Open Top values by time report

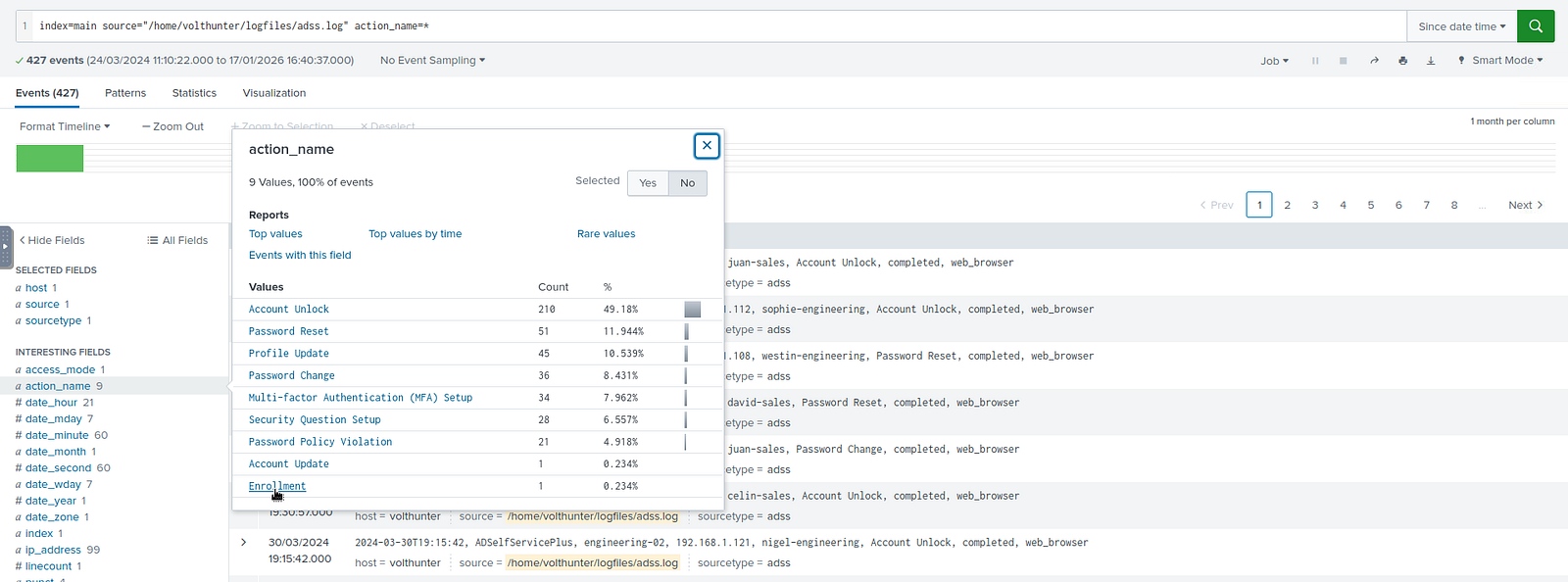[415, 234]
